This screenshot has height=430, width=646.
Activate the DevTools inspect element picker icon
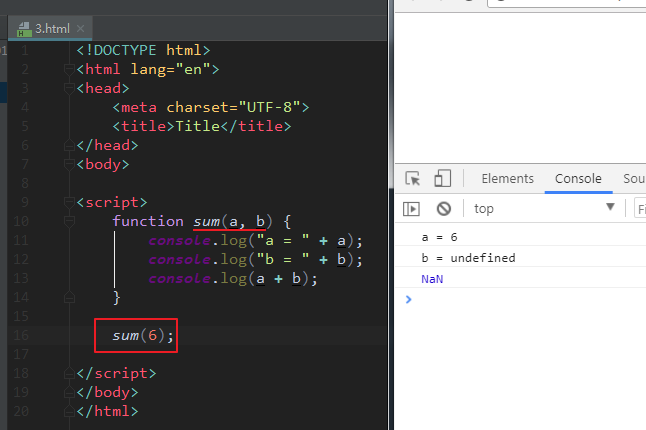(412, 178)
